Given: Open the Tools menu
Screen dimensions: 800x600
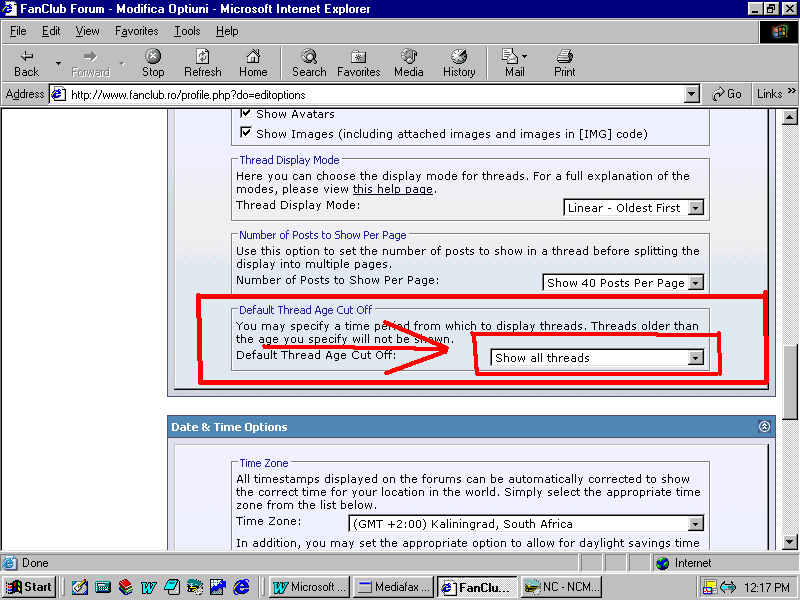Looking at the screenshot, I should tap(187, 31).
